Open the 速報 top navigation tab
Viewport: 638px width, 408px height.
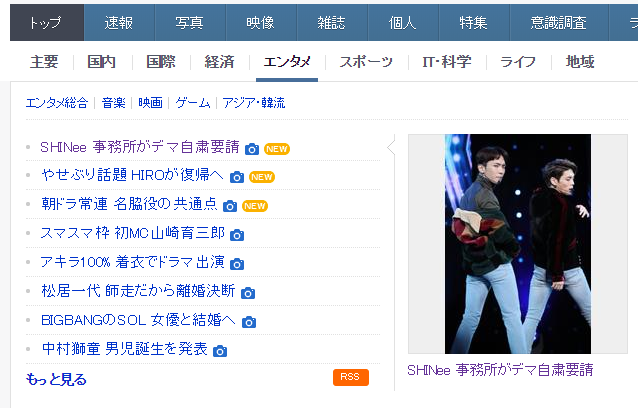pyautogui.click(x=119, y=22)
